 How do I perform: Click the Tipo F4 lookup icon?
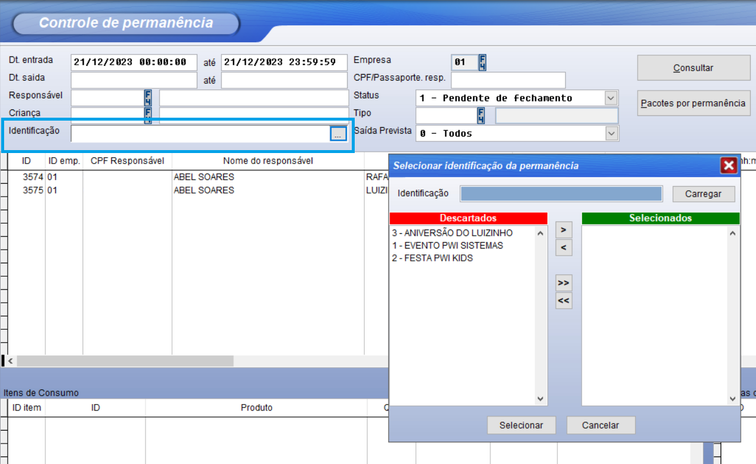click(481, 115)
